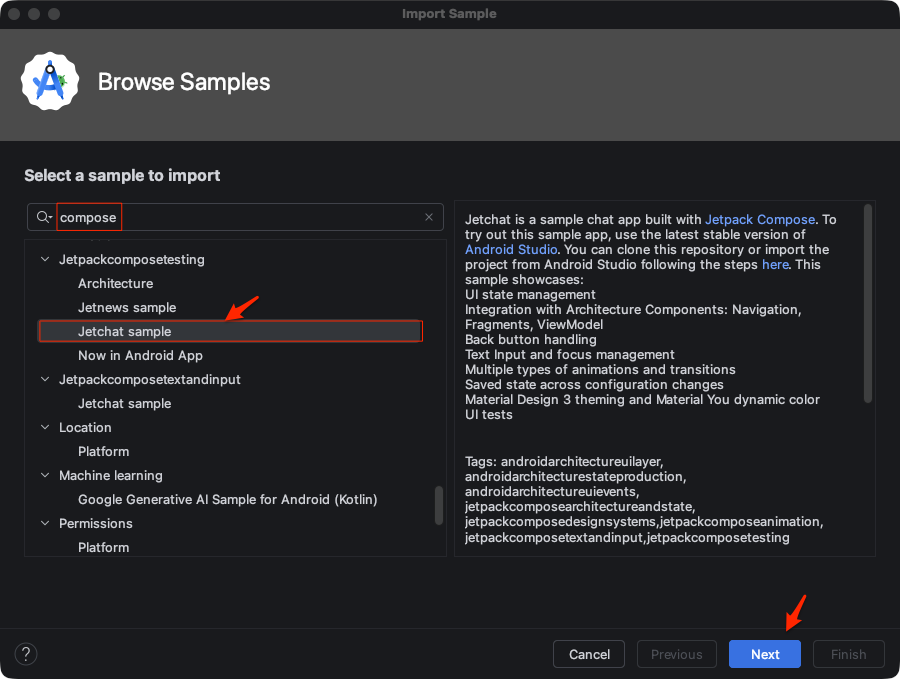Select Jetchat sample under Jetpackcomposetesting
The image size is (900, 679).
pyautogui.click(x=230, y=331)
